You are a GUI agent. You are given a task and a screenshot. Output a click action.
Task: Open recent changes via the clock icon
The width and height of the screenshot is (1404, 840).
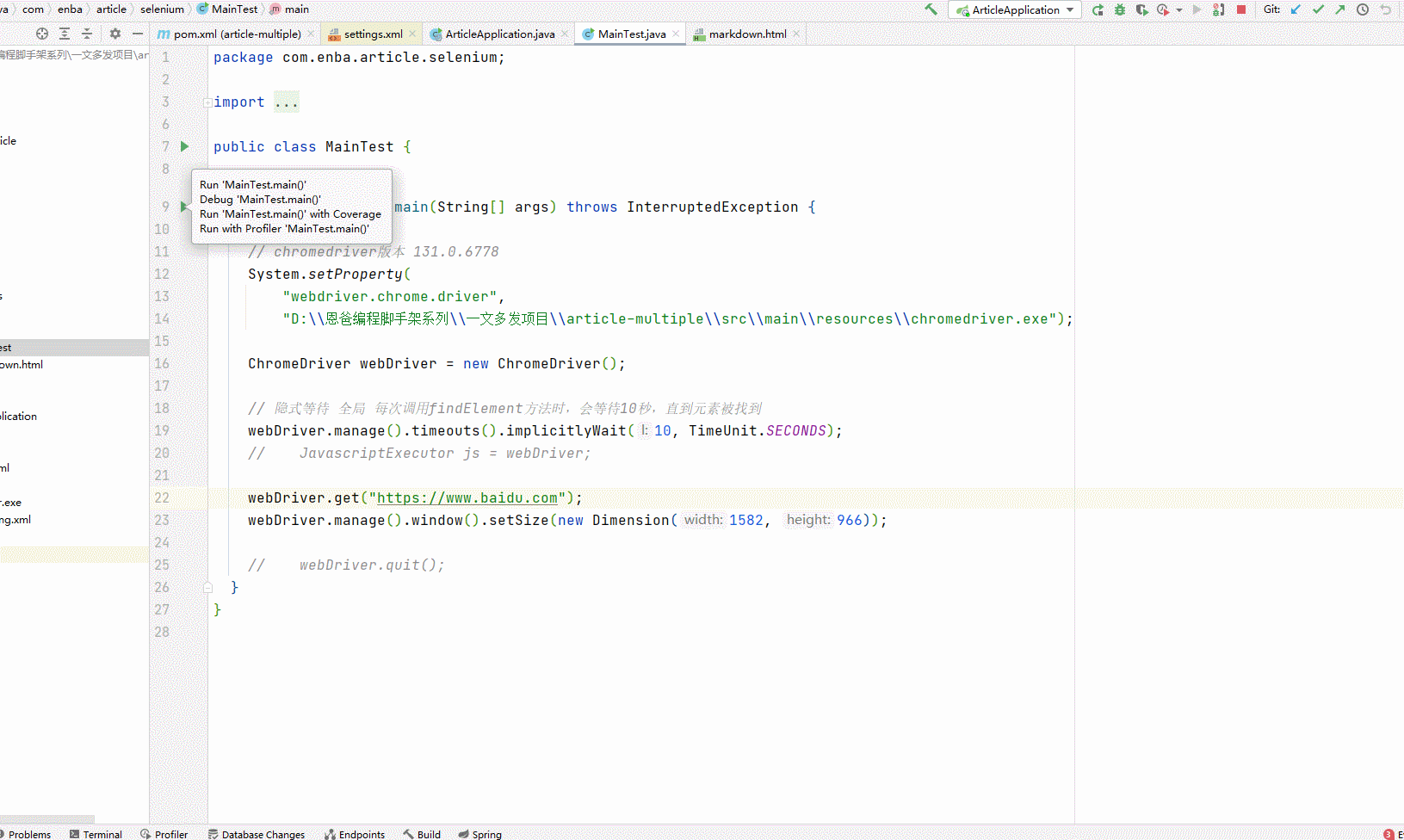(x=1362, y=9)
